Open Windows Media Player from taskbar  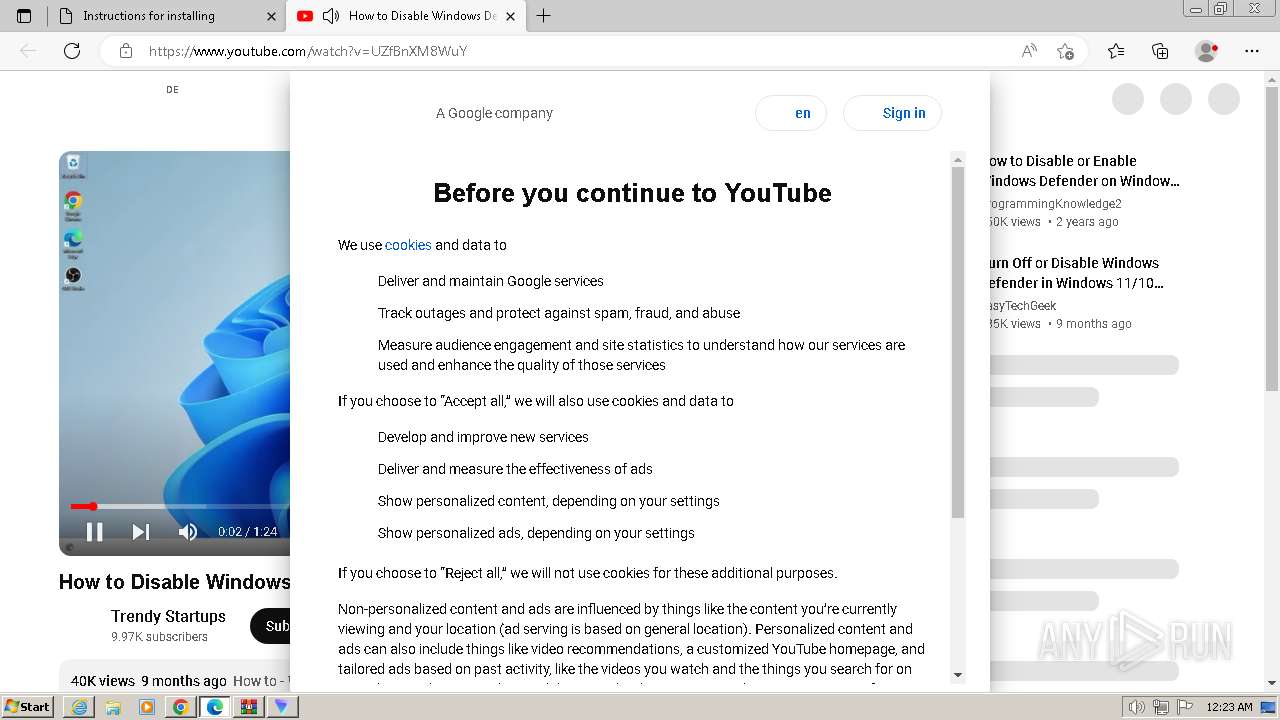pyautogui.click(x=147, y=707)
